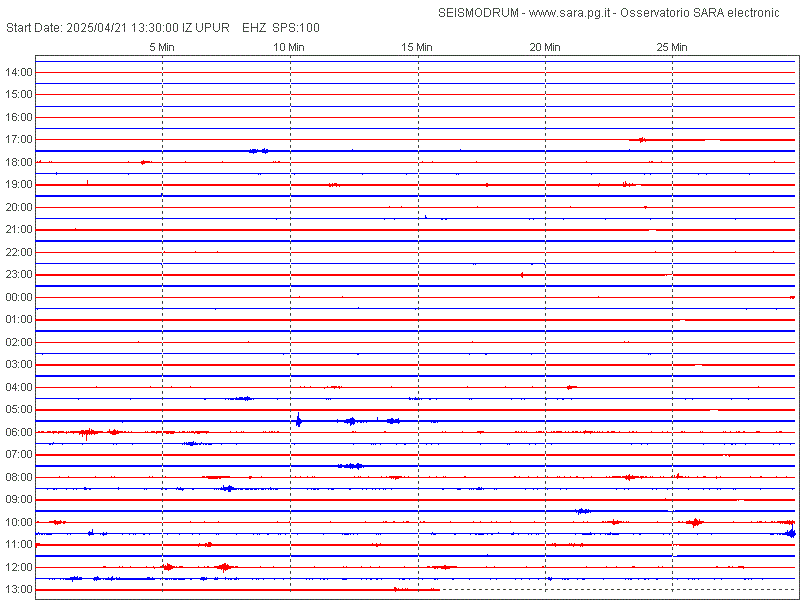Select the 13:00 hour label

click(19, 590)
